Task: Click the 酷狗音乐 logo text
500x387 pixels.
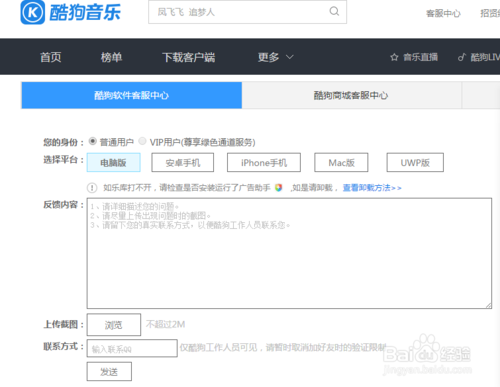Action: click(x=85, y=13)
